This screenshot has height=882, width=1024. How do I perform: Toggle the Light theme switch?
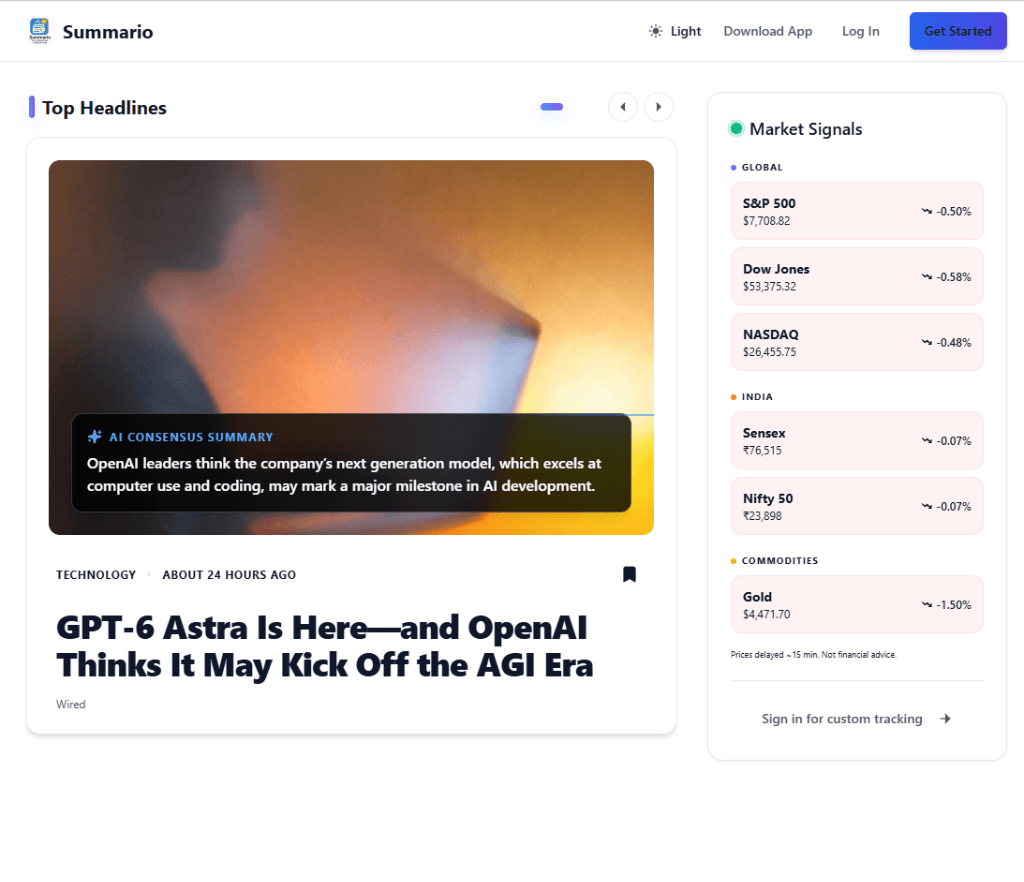pos(675,31)
